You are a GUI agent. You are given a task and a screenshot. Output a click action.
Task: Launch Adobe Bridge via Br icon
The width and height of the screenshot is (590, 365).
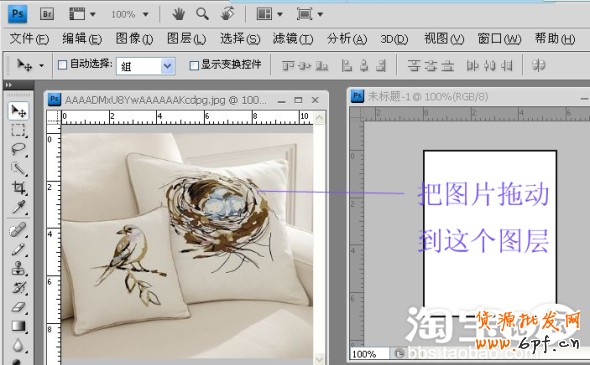click(x=47, y=14)
